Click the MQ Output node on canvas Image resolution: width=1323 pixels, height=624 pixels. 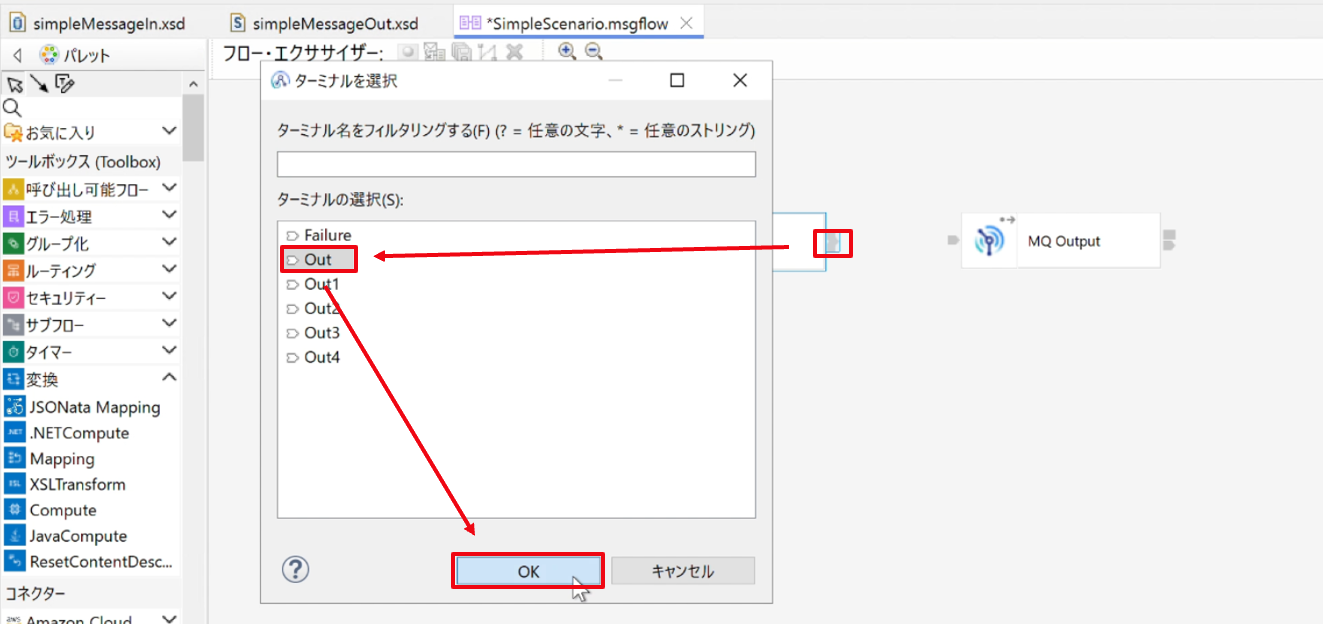pyautogui.click(x=1061, y=240)
